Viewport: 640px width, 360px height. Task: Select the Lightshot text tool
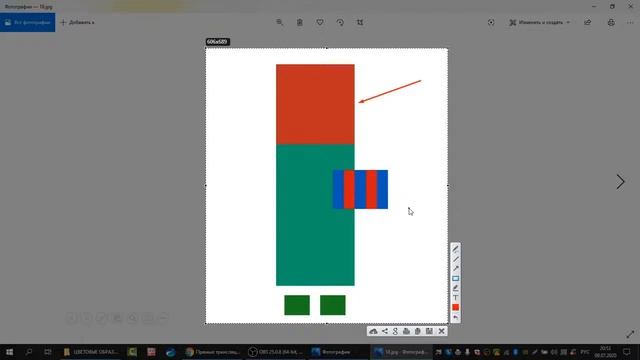click(456, 298)
